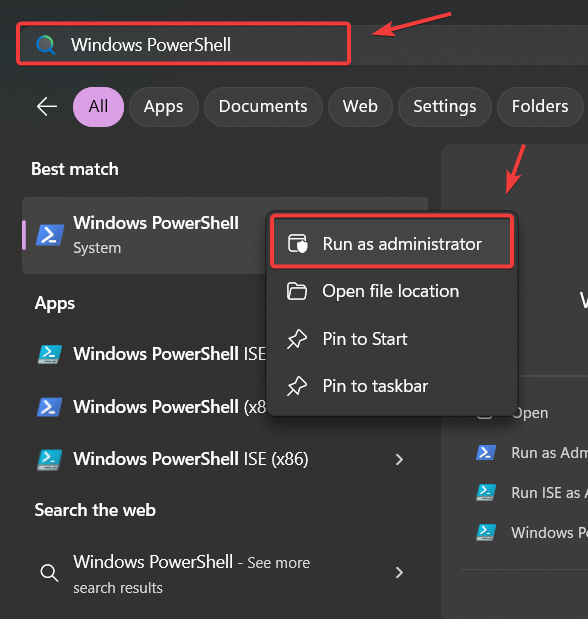This screenshot has width=588, height=619.
Task: Click Open in the right details pane
Action: (529, 413)
